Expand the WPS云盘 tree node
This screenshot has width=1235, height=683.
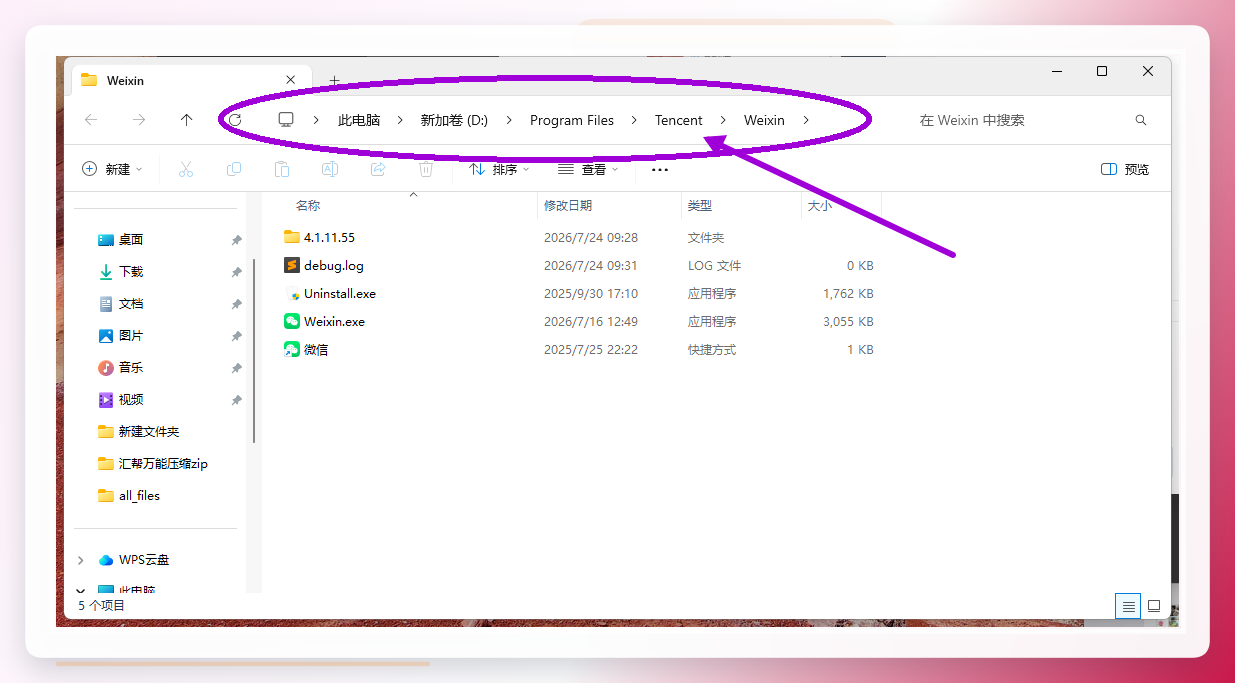pos(81,560)
